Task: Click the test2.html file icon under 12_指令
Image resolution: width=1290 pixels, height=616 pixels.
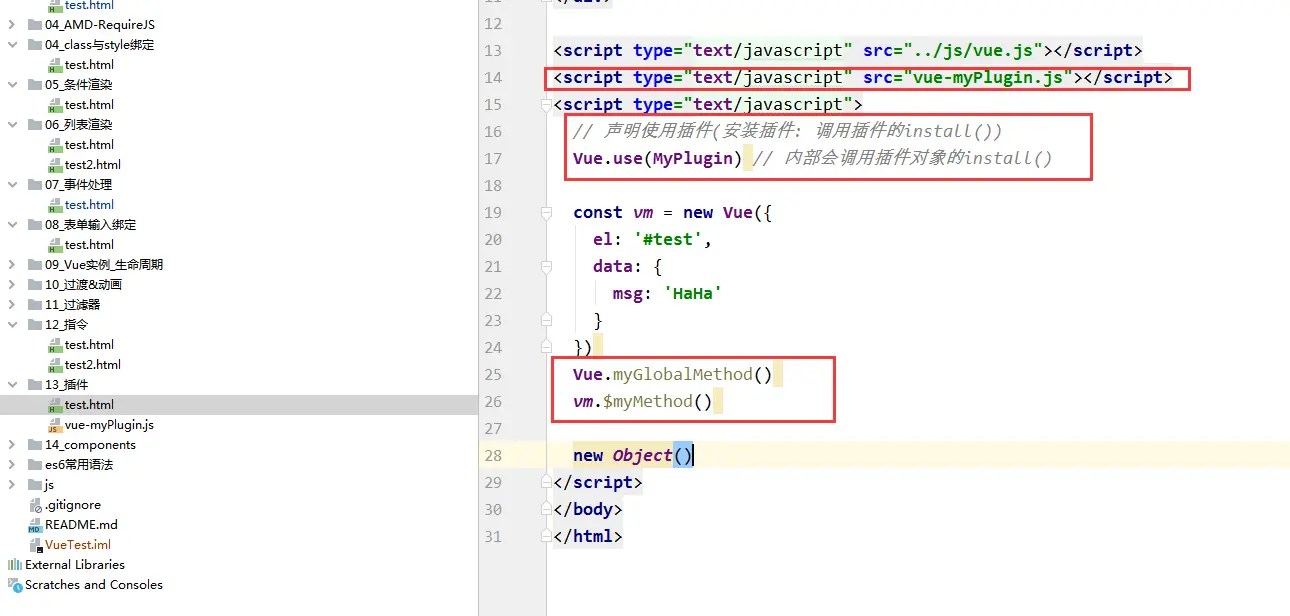Action: [x=55, y=365]
